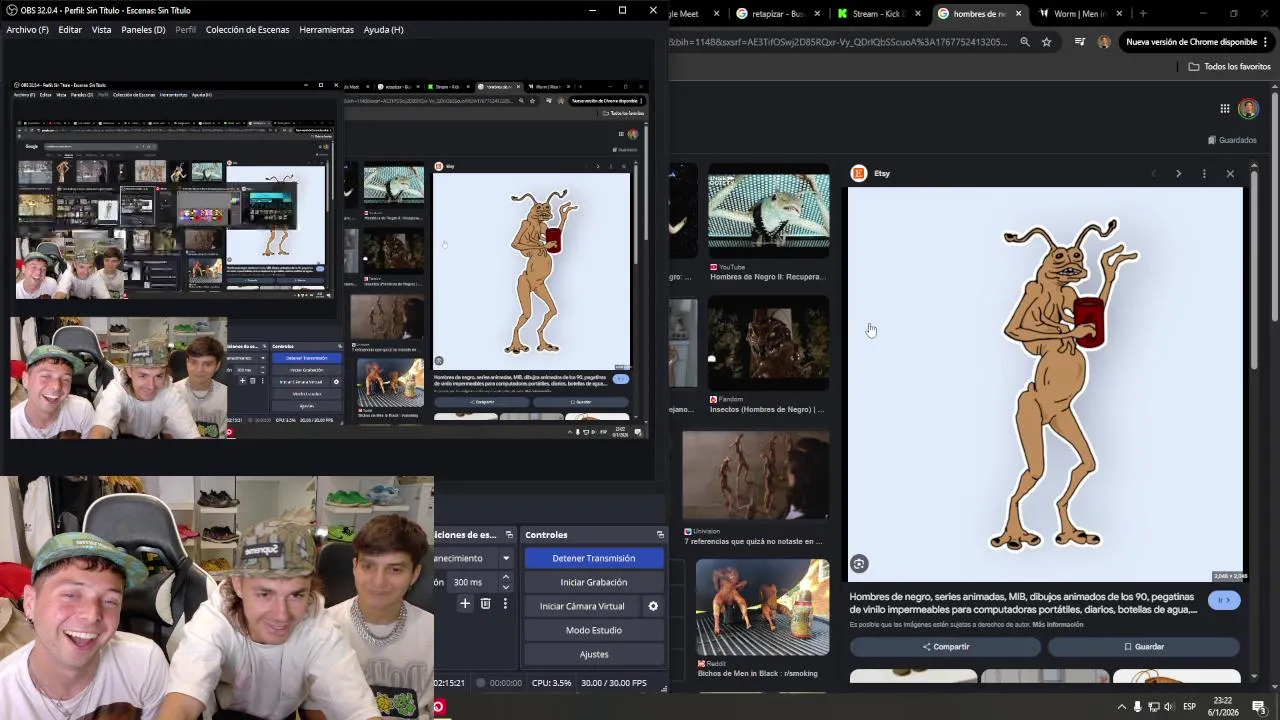The width and height of the screenshot is (1280, 720).
Task: Click Más información link
Action: (1058, 625)
